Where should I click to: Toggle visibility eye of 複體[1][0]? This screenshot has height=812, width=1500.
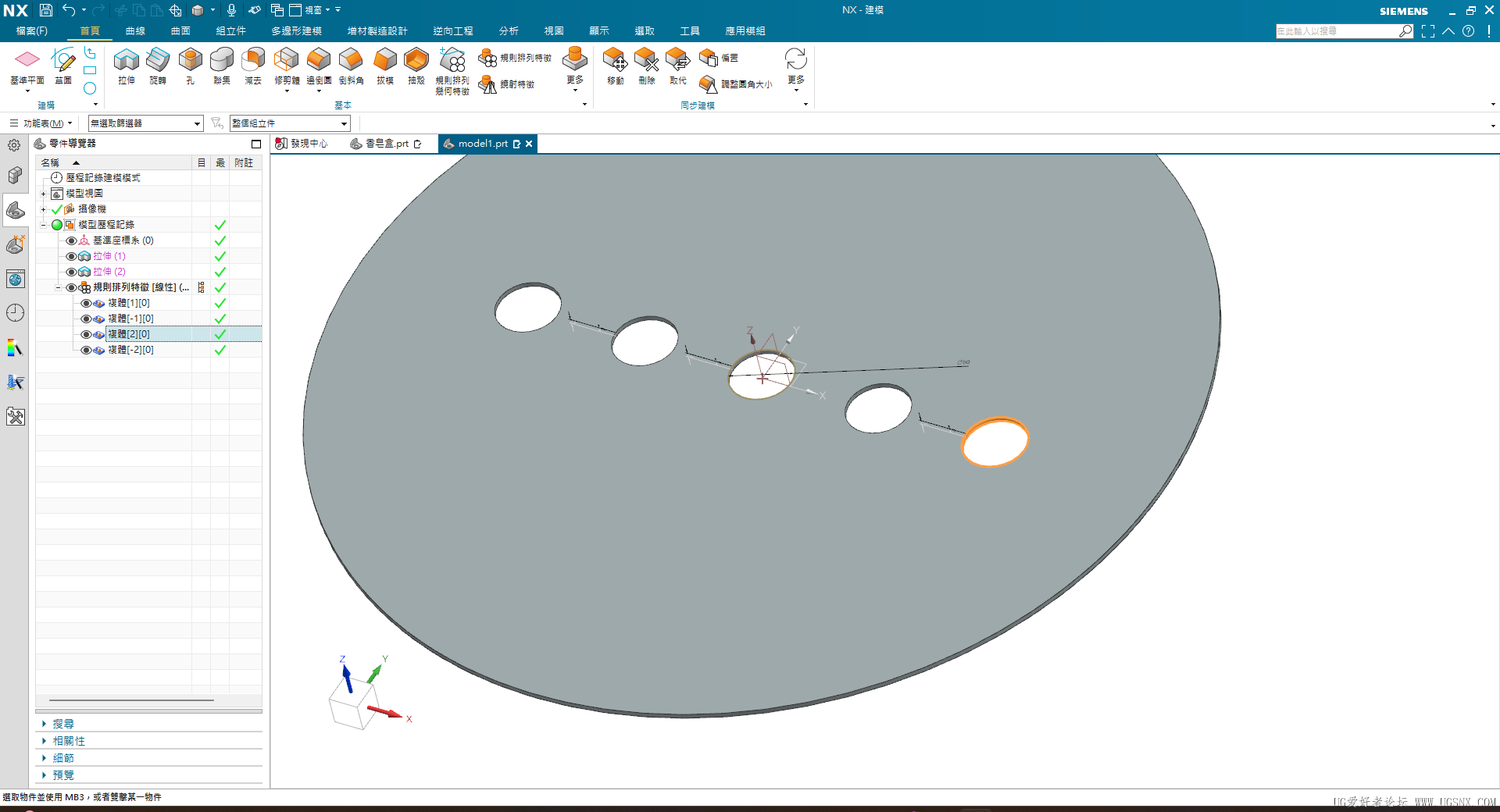[86, 303]
